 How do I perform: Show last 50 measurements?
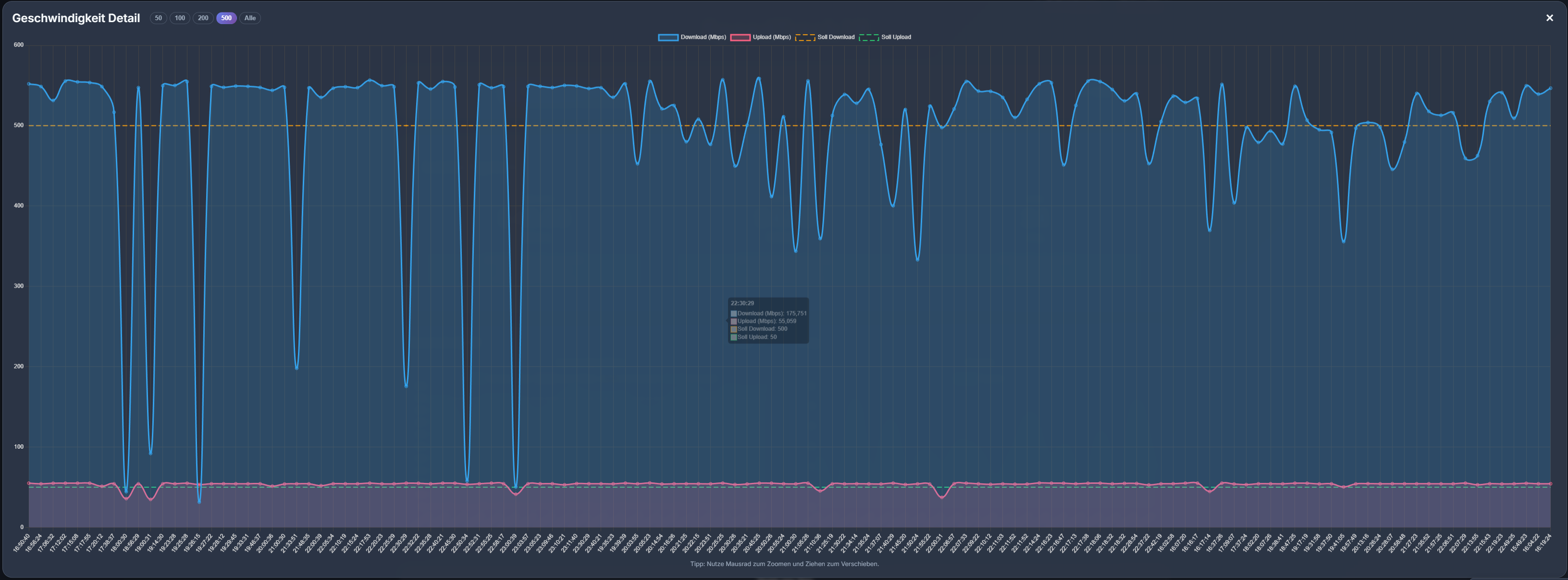(158, 18)
